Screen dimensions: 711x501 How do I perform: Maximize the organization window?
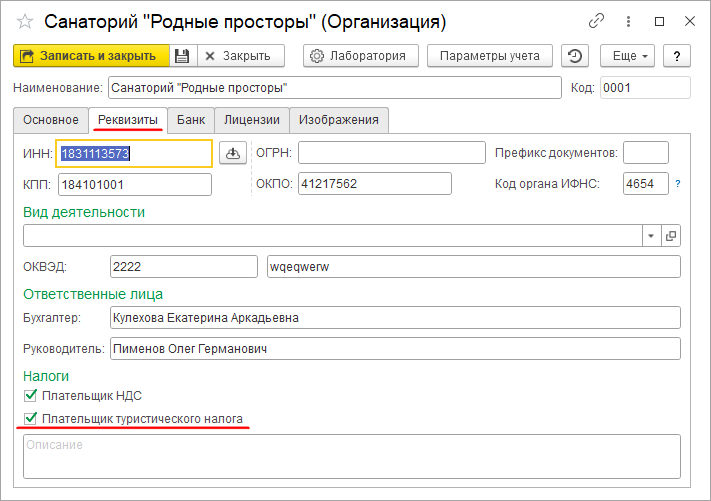point(660,21)
